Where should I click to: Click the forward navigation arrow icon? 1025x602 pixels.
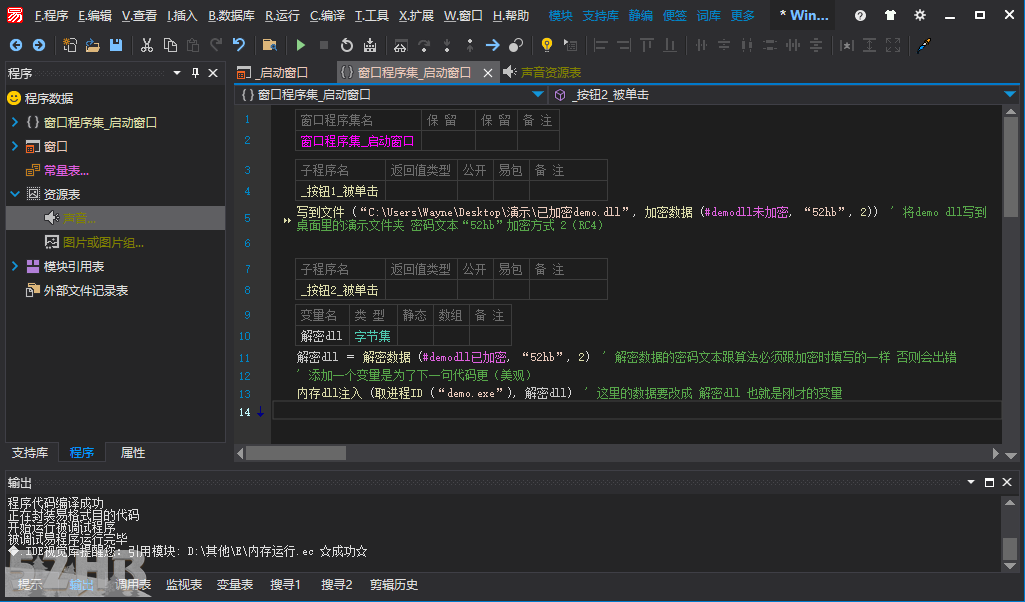coord(39,45)
